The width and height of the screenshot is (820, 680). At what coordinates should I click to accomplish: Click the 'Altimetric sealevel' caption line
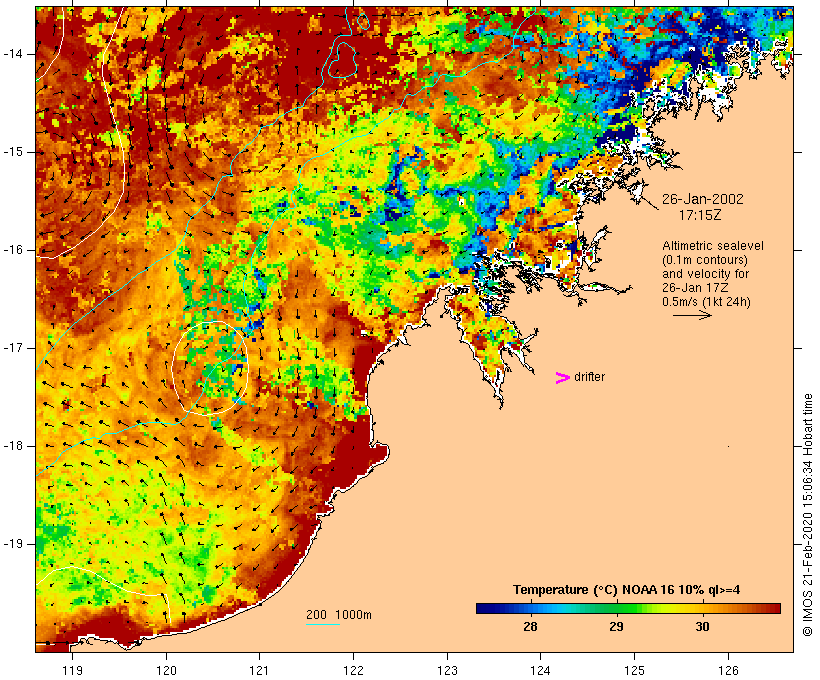tap(713, 246)
